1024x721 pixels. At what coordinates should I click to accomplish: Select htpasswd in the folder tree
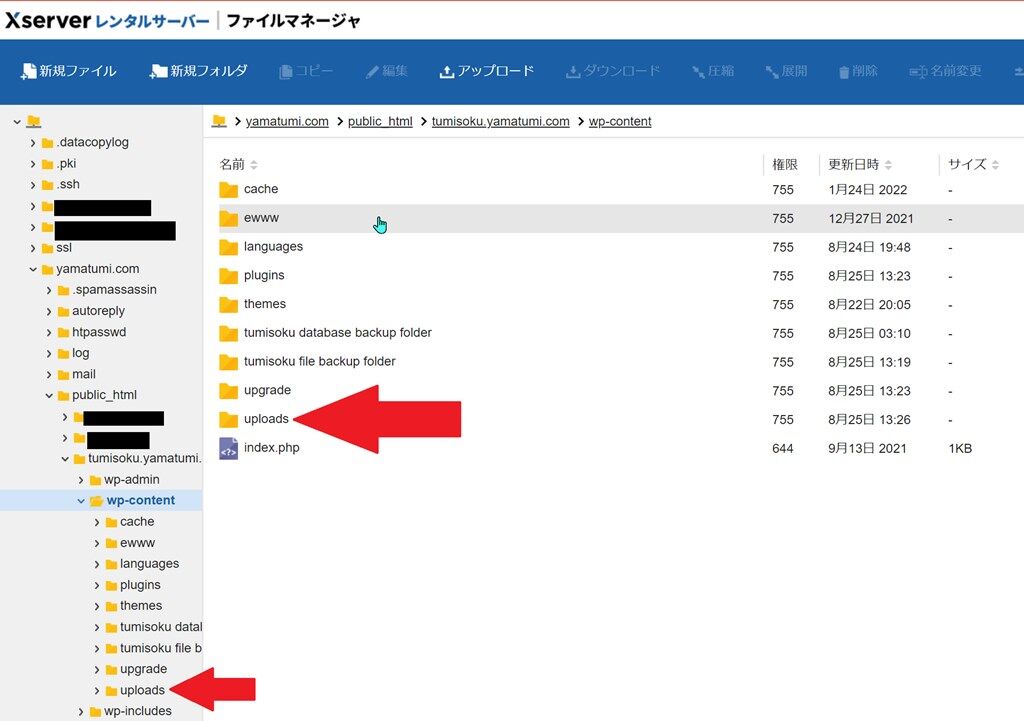[x=99, y=332]
